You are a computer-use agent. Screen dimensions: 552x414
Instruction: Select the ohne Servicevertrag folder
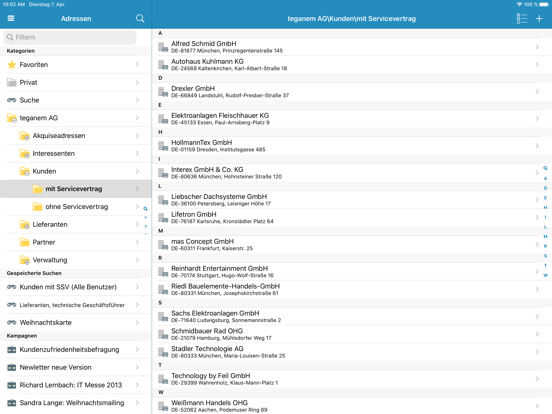(76, 207)
